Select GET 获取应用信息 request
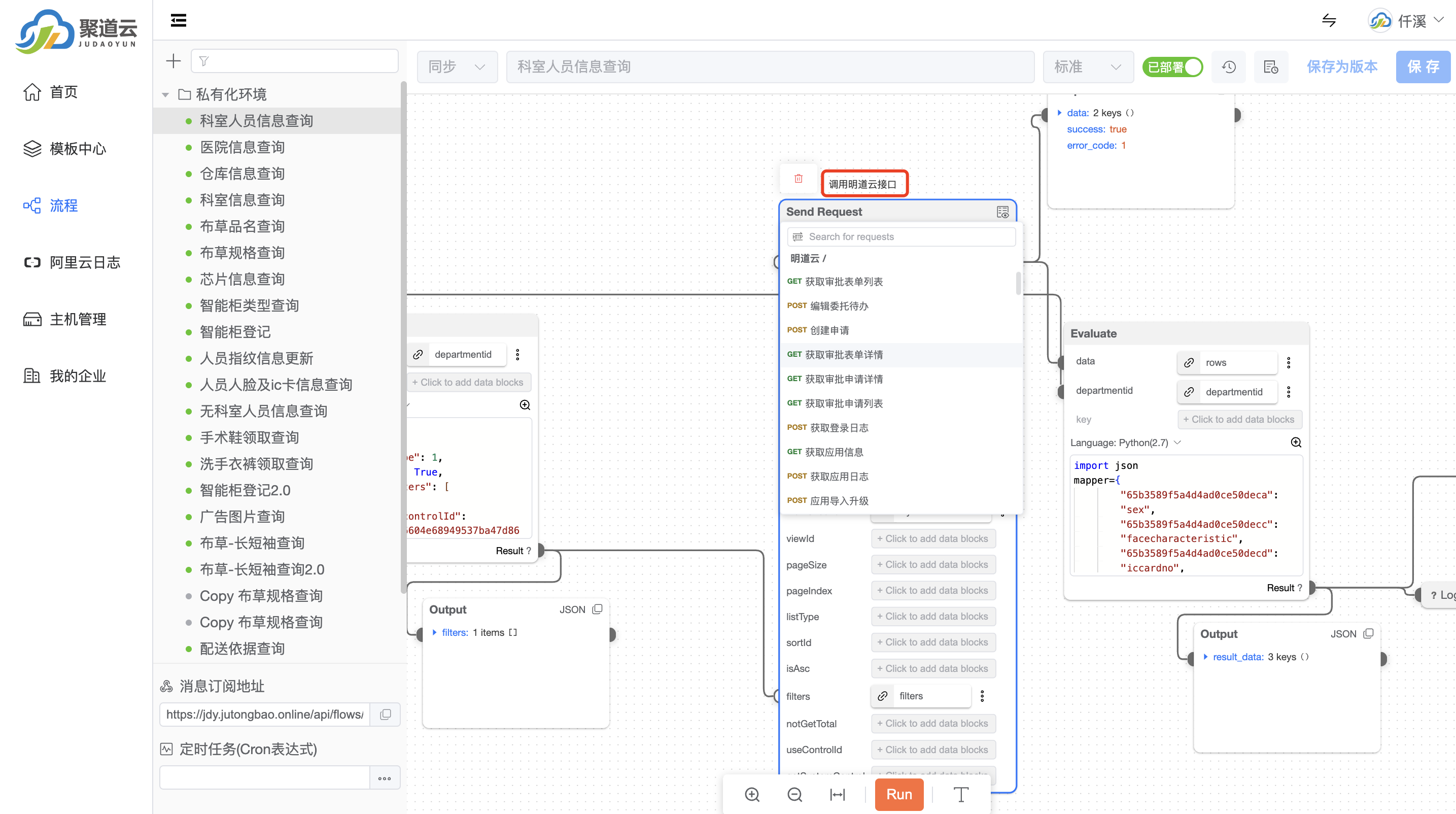Image resolution: width=1456 pixels, height=814 pixels. click(x=901, y=452)
